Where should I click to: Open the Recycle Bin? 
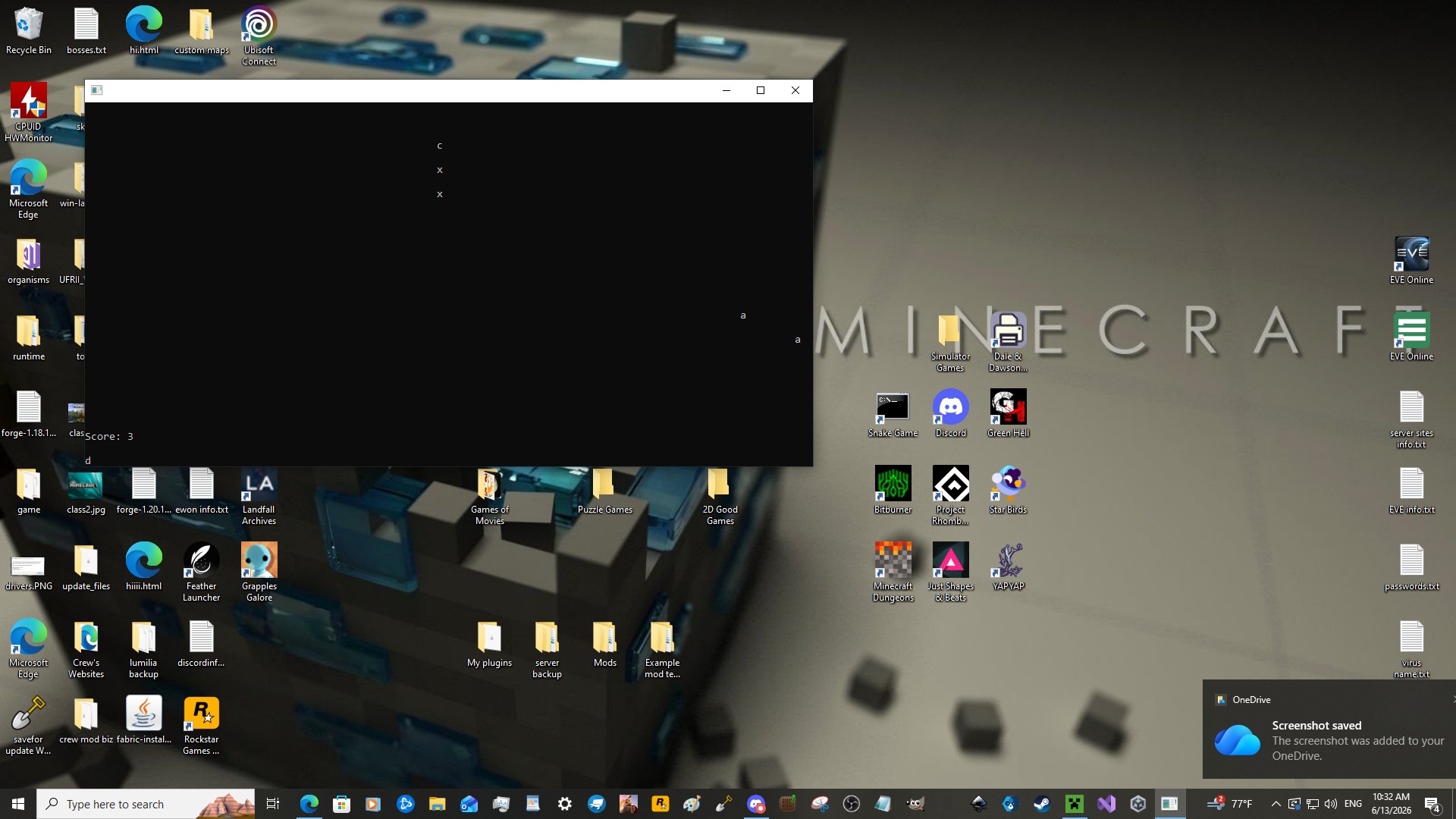point(29,30)
